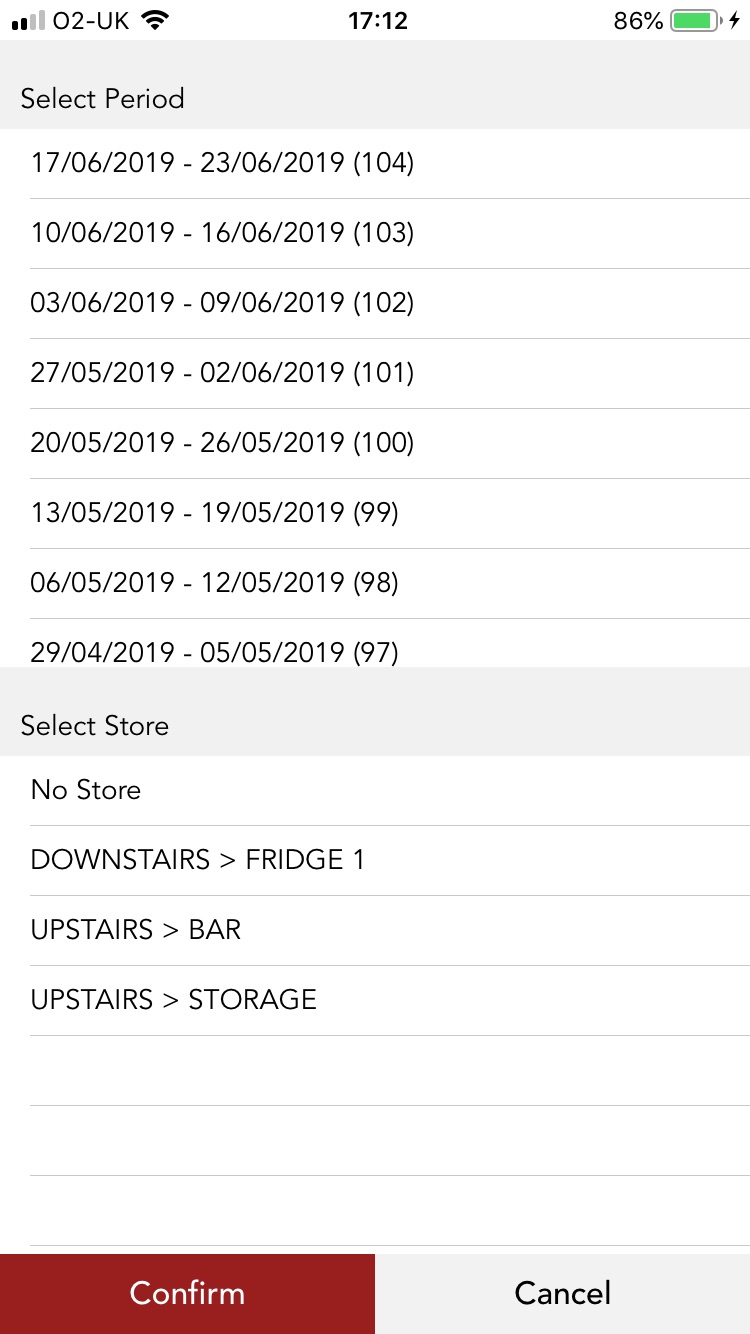This screenshot has height=1334, width=750.
Task: Select period 10/06/2019 - 16/06/2019 (103)
Action: click(222, 233)
